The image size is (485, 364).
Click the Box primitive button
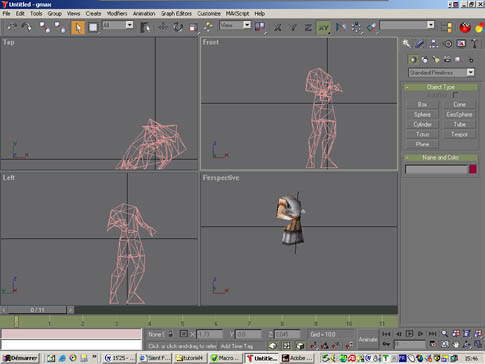click(x=422, y=104)
